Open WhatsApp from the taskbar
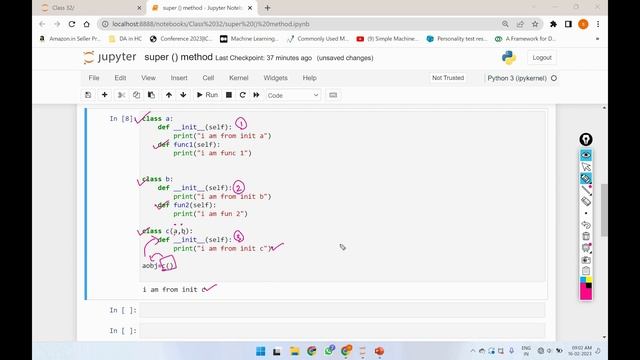Screen dimensions: 640x360 point(329,351)
